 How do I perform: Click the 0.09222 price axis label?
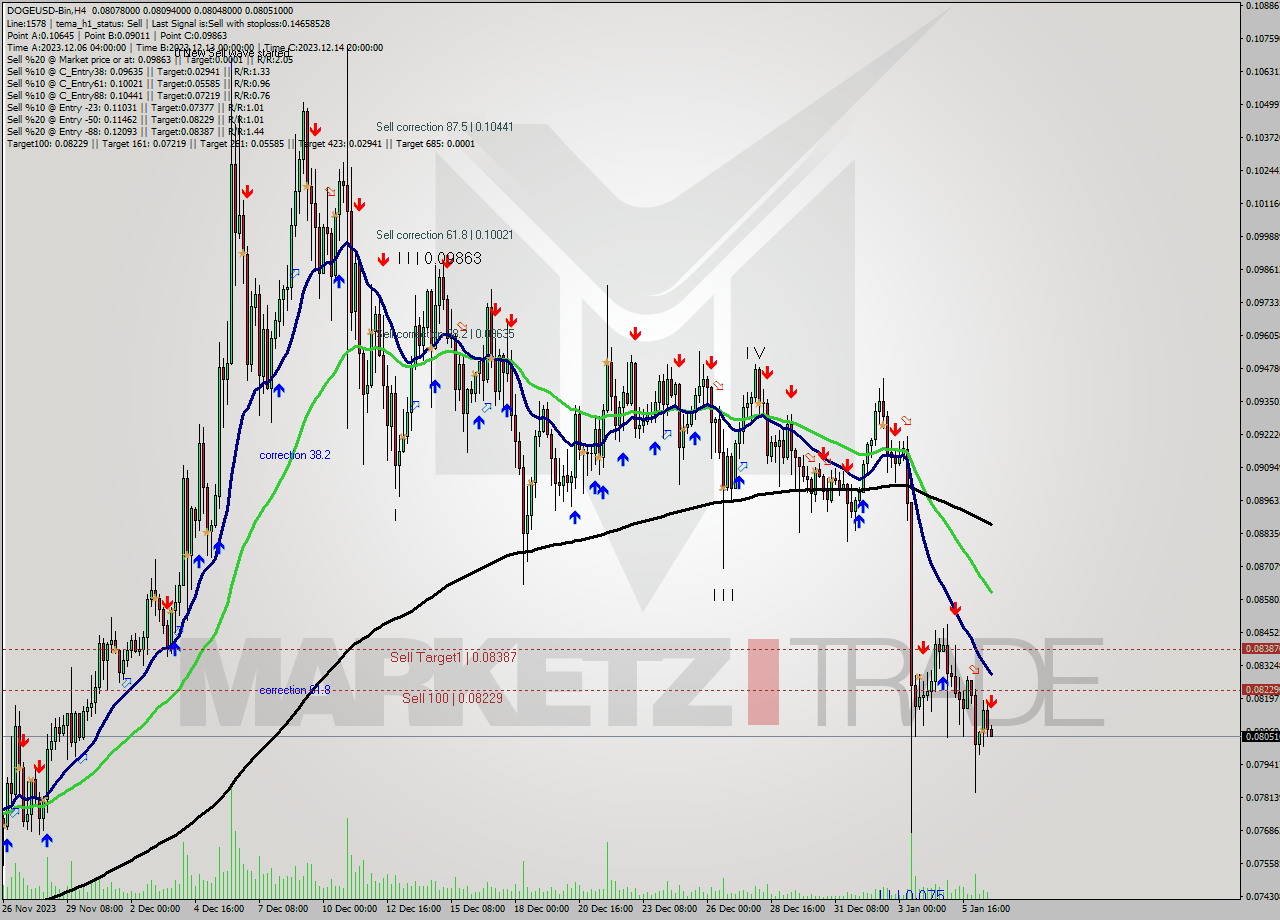click(x=1261, y=434)
